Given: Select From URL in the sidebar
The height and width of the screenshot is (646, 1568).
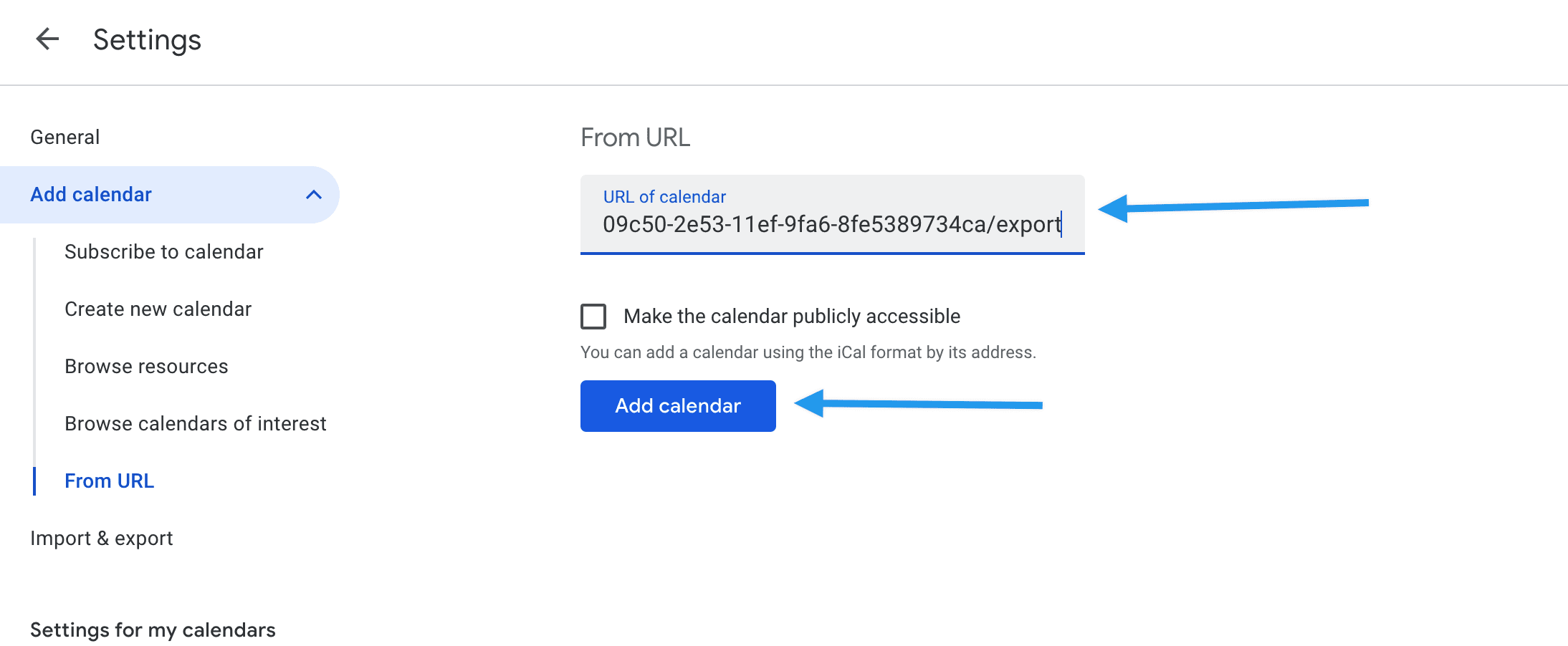Looking at the screenshot, I should [109, 481].
